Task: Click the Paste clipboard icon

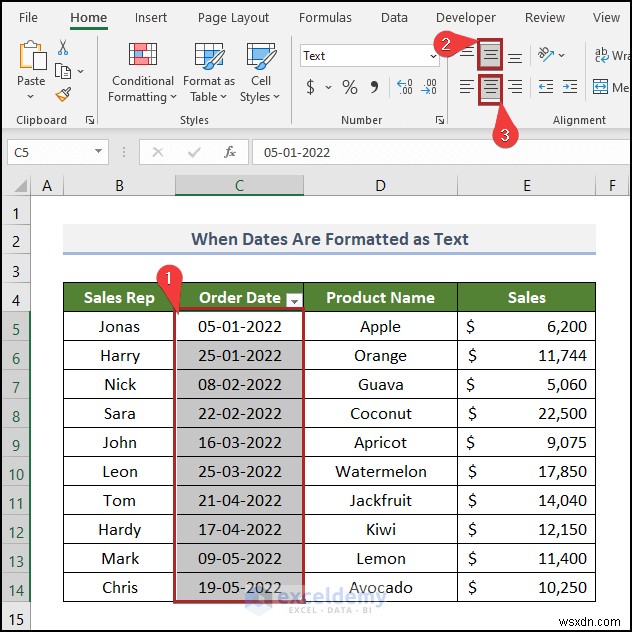Action: 32,55
